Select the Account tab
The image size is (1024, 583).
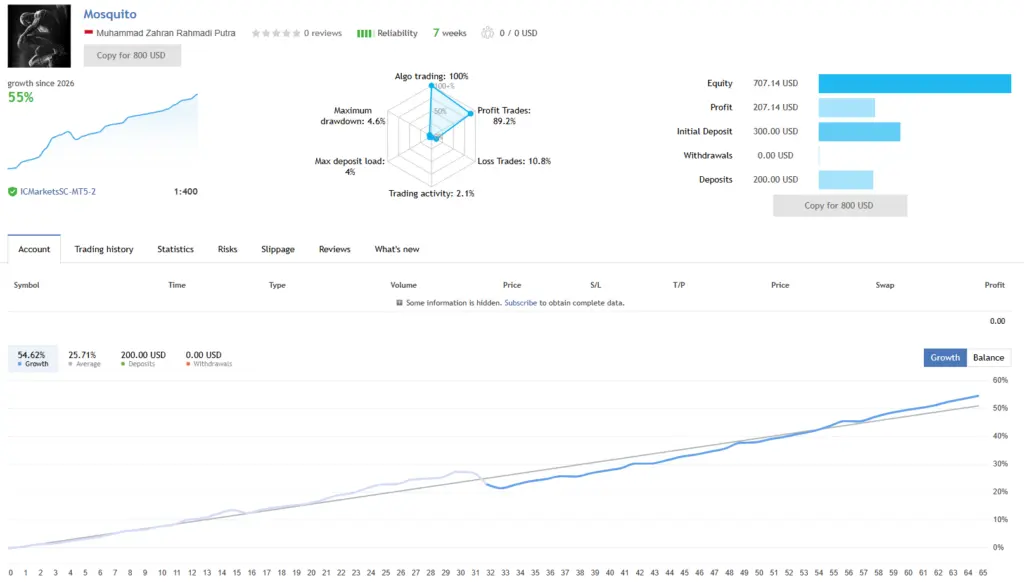[x=34, y=249]
